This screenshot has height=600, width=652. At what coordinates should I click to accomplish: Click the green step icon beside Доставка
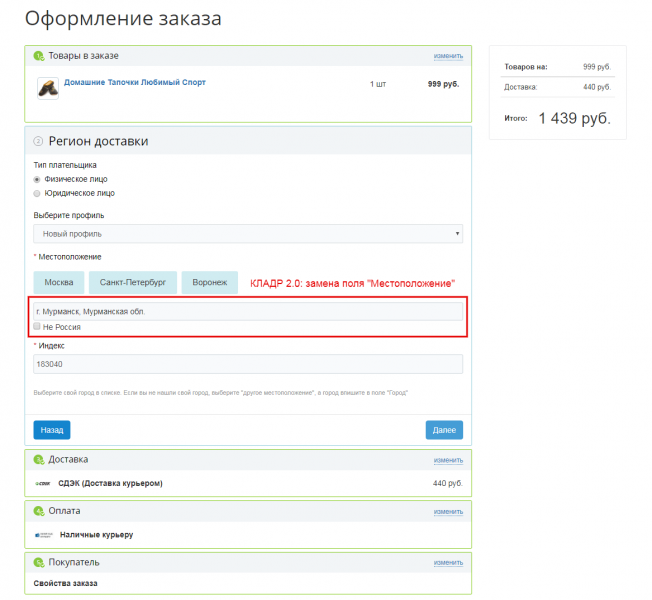pyautogui.click(x=38, y=460)
